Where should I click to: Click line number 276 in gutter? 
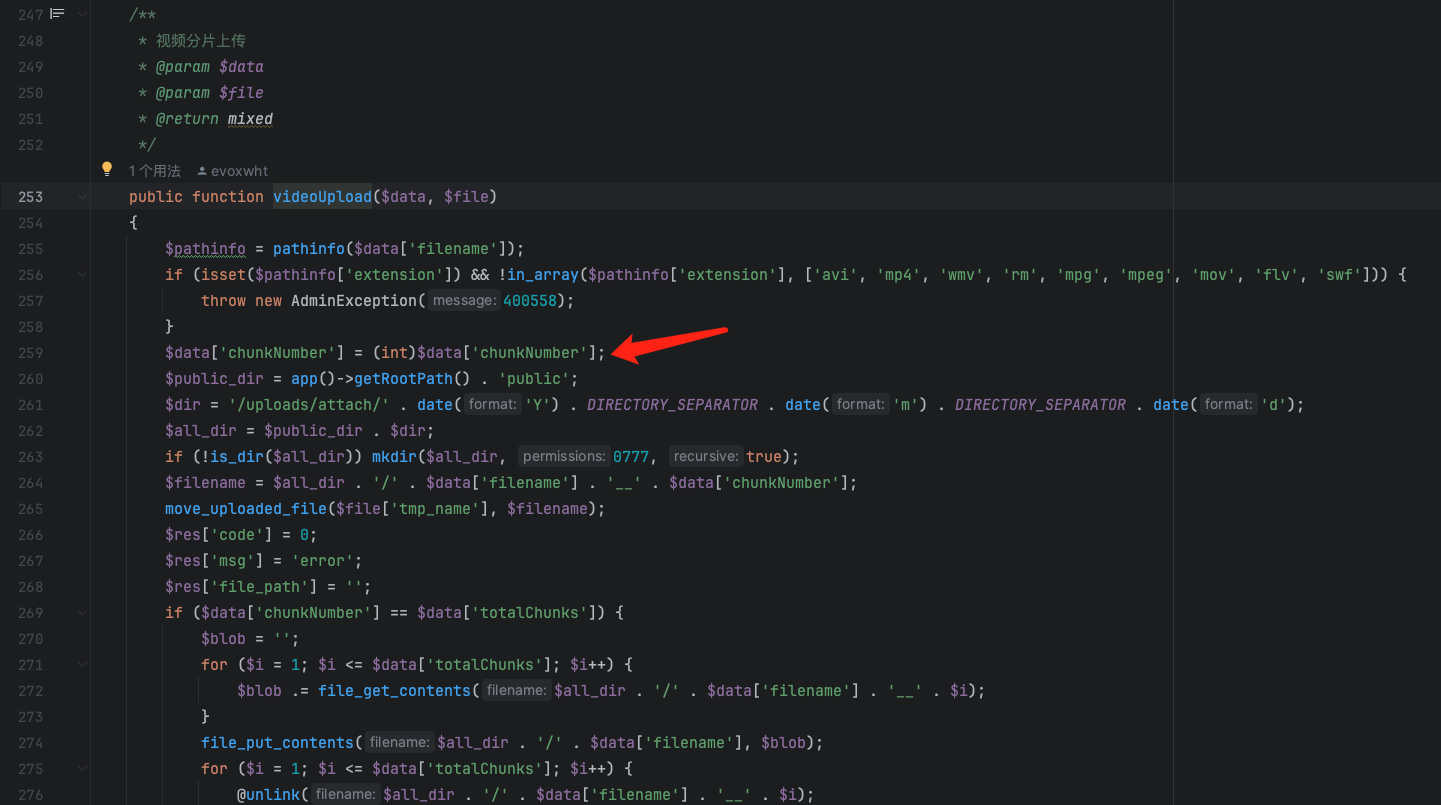click(x=31, y=795)
